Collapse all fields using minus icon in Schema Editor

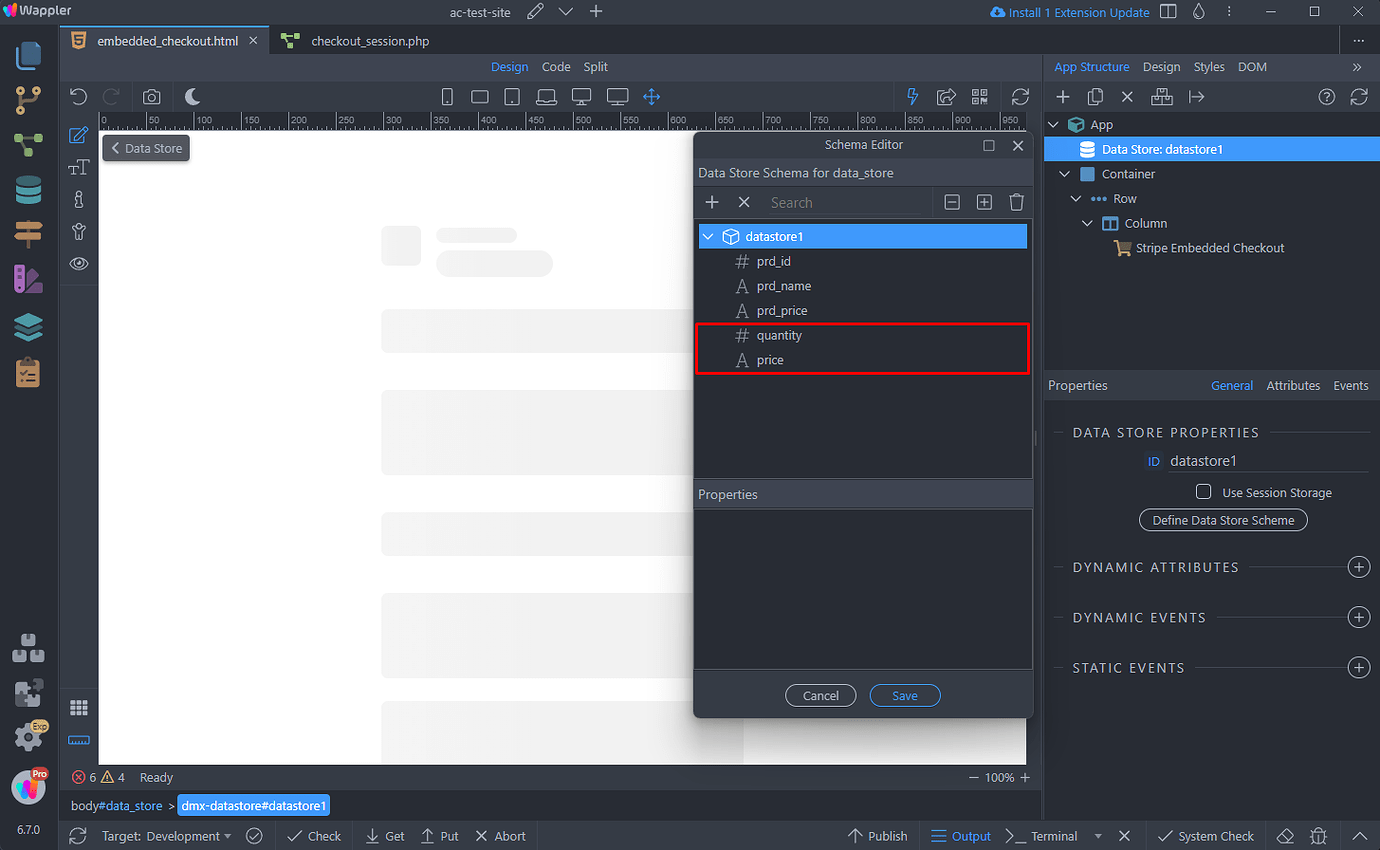[x=951, y=201]
